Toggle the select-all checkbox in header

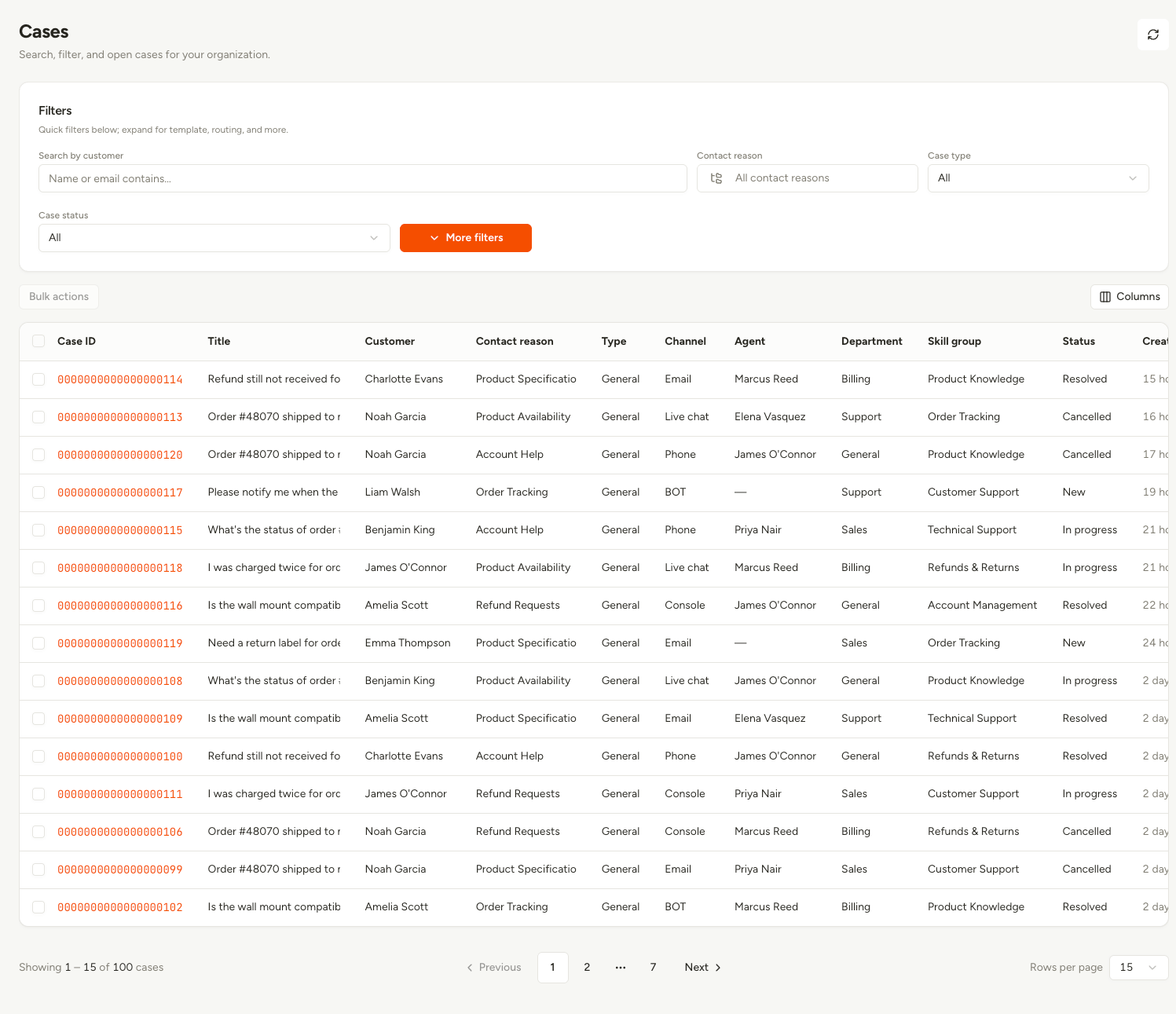point(38,341)
